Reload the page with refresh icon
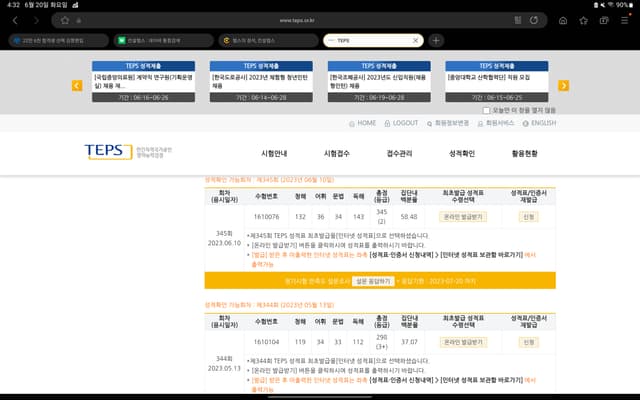 534,20
